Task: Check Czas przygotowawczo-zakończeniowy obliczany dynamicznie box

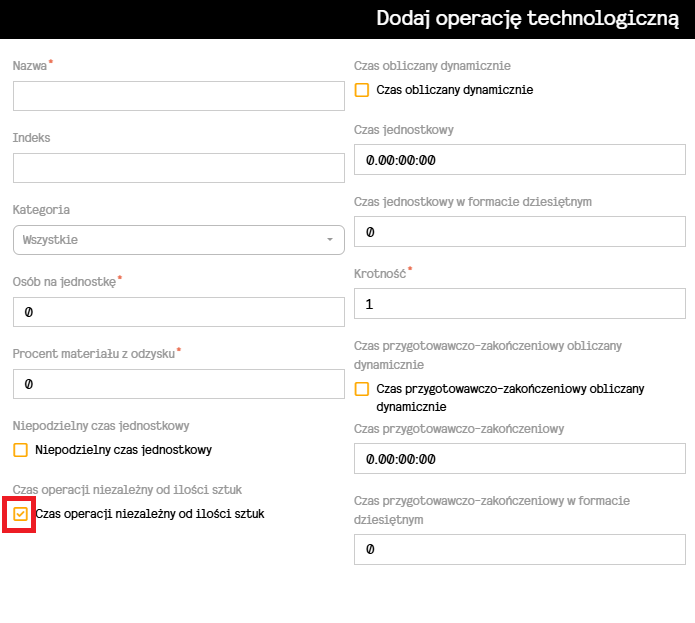Action: point(362,388)
